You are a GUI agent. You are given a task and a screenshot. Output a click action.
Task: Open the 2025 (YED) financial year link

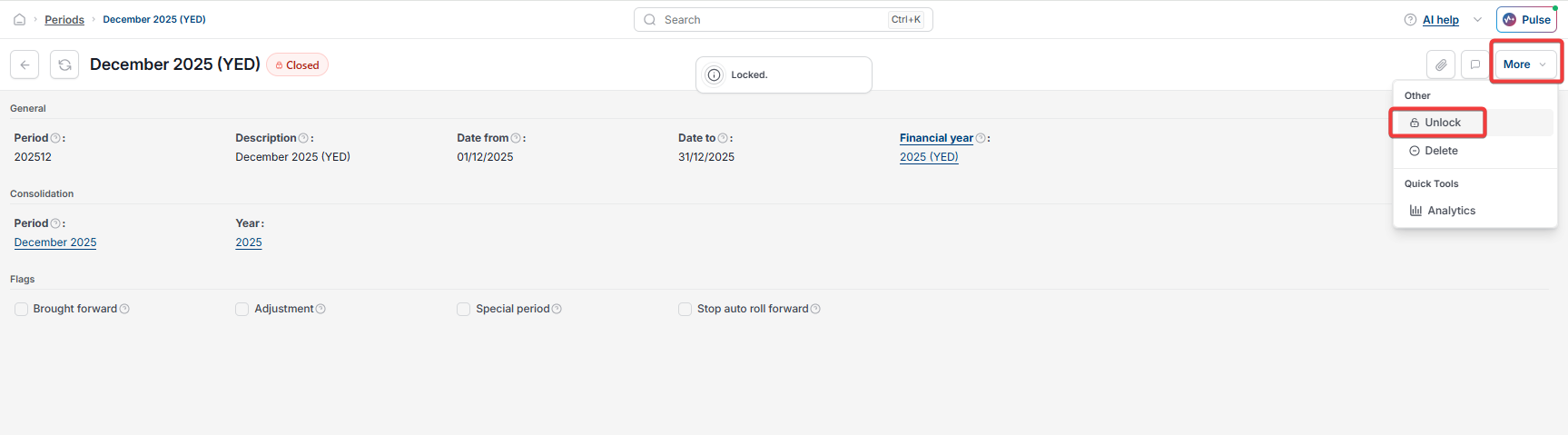pos(929,157)
